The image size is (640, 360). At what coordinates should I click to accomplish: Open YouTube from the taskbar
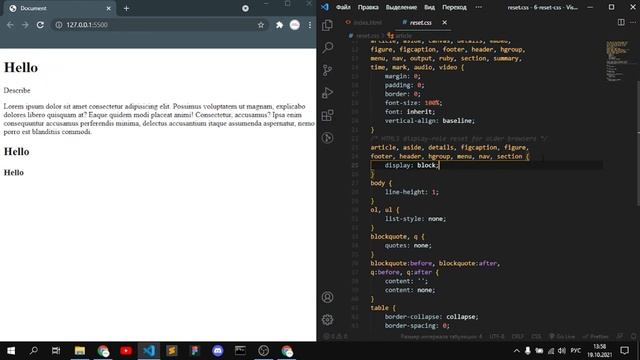click(x=126, y=351)
